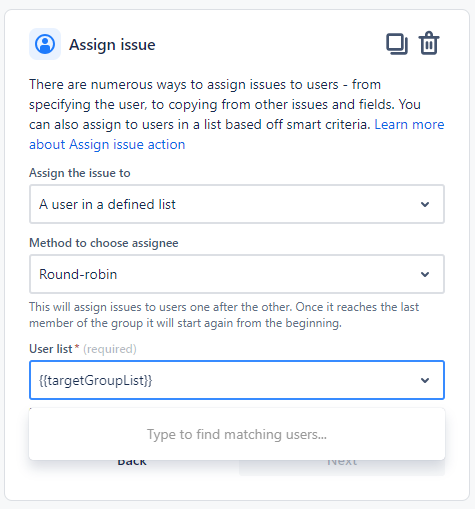Click the chevron arrow in the Round-robin field
The width and height of the screenshot is (475, 509).
pos(425,274)
